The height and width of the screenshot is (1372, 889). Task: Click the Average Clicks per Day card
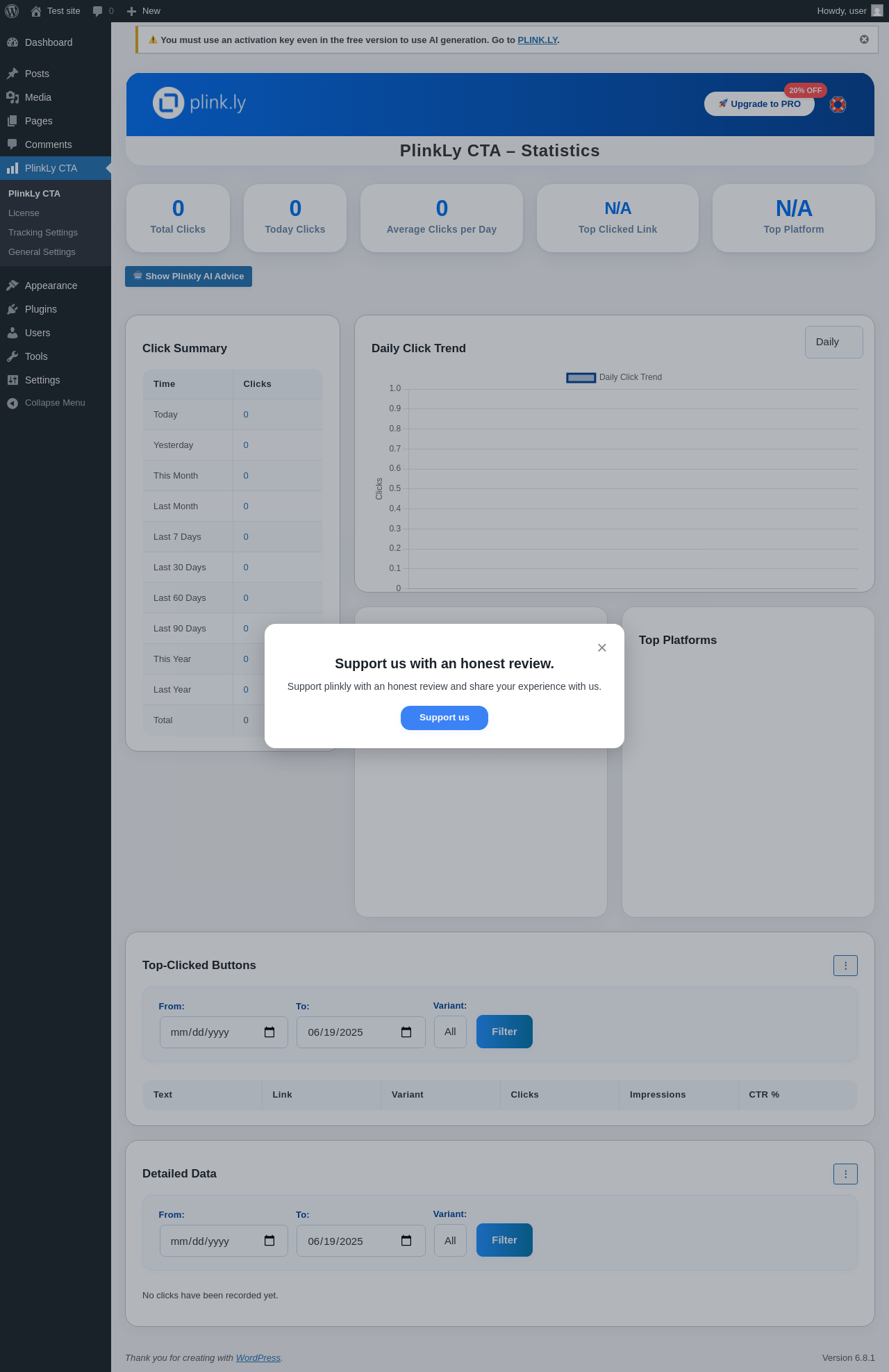click(442, 218)
